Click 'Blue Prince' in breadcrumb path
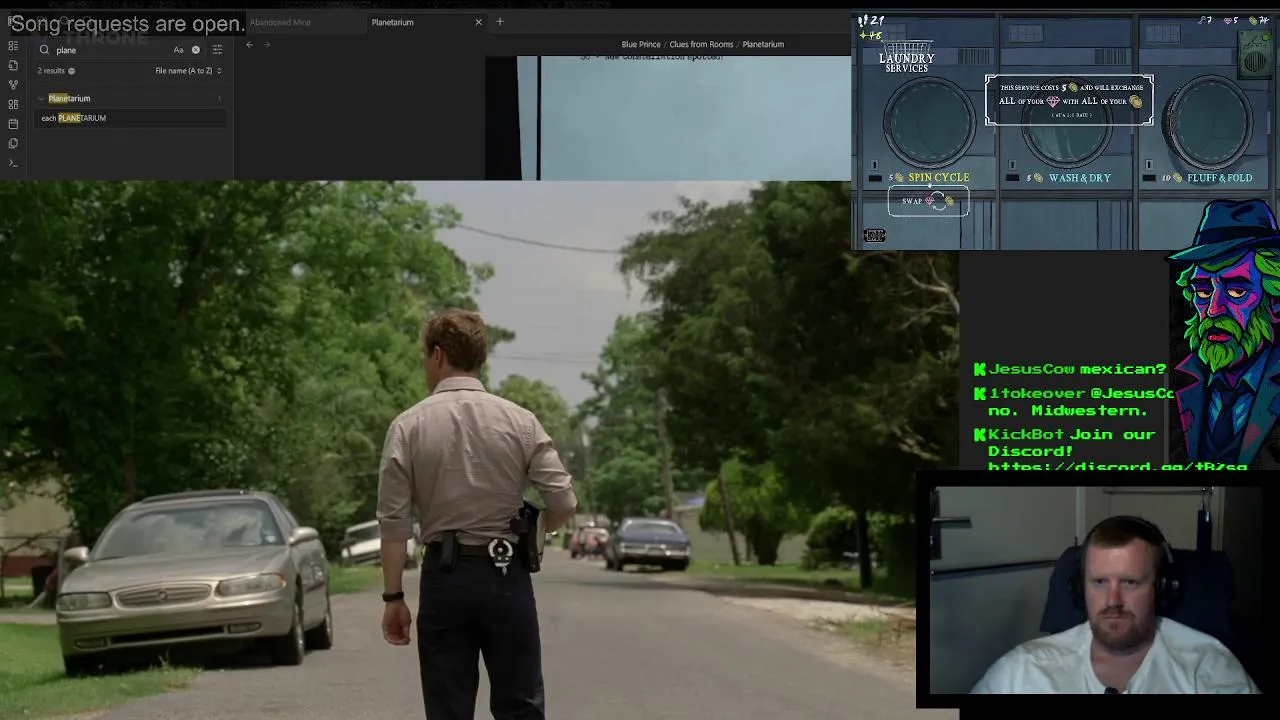1280x720 pixels. pyautogui.click(x=641, y=44)
